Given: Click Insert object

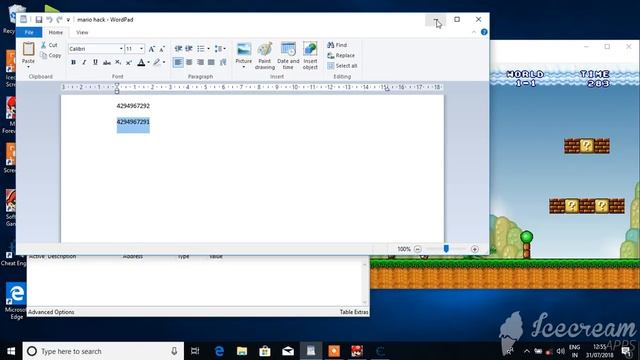Looking at the screenshot, I should 310,56.
